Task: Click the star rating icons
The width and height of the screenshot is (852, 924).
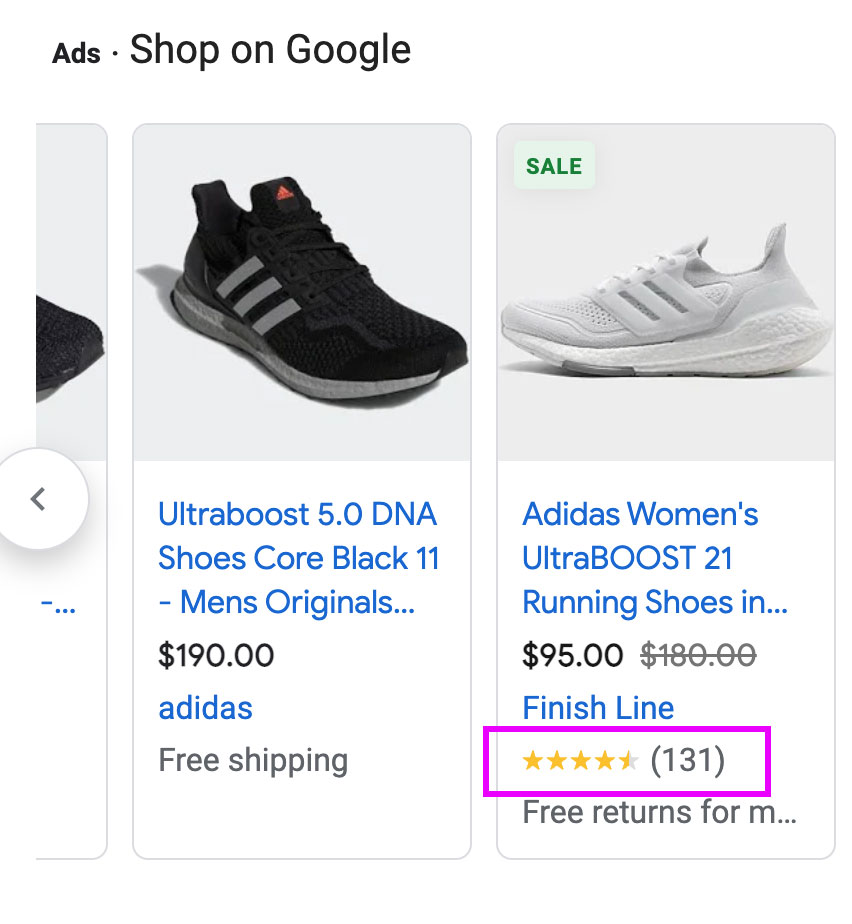Action: (x=579, y=761)
